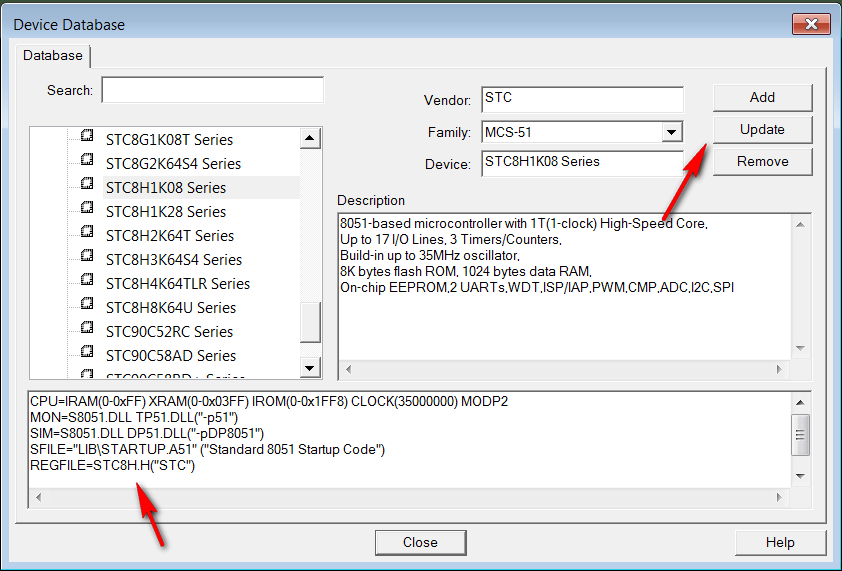Click options box scroll left arrow

coord(39,497)
